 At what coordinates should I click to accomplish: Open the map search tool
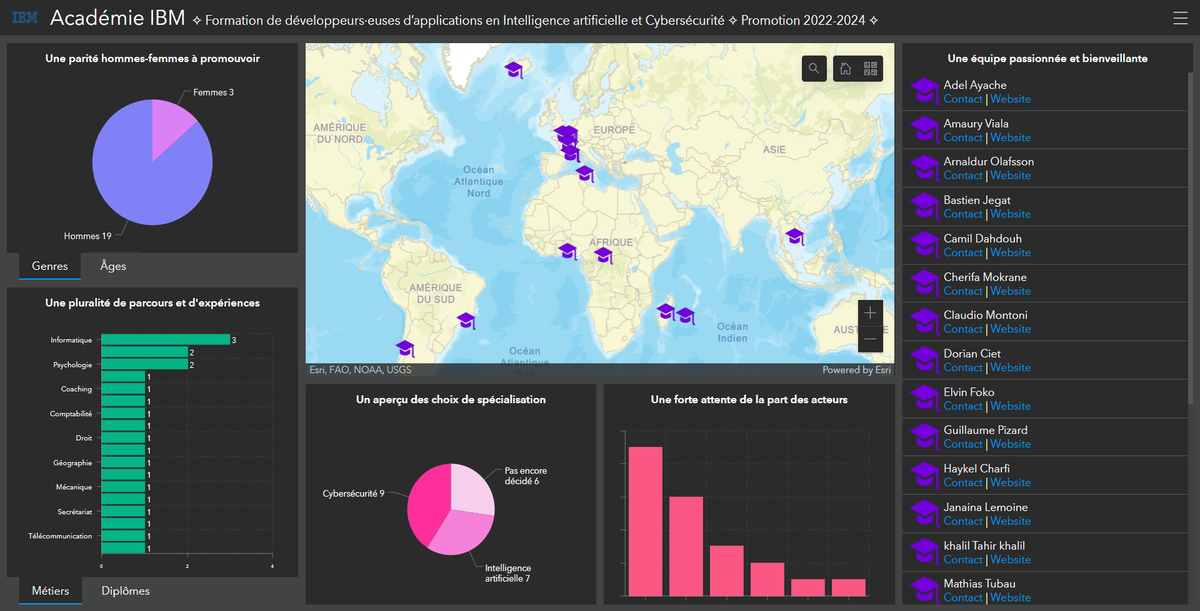[x=814, y=69]
